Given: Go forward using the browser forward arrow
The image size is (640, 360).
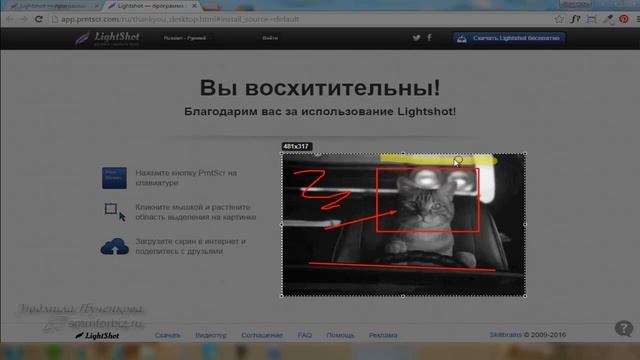Looking at the screenshot, I should click(x=24, y=19).
